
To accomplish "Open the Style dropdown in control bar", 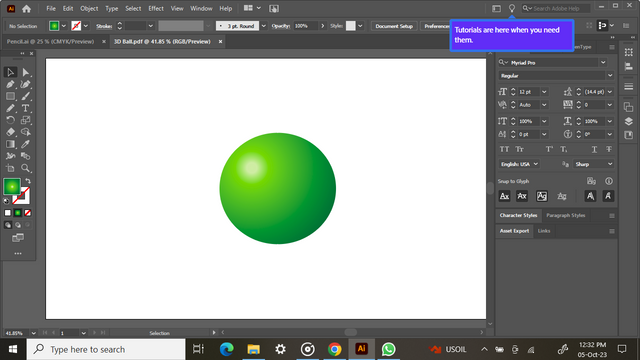I will click(x=360, y=26).
